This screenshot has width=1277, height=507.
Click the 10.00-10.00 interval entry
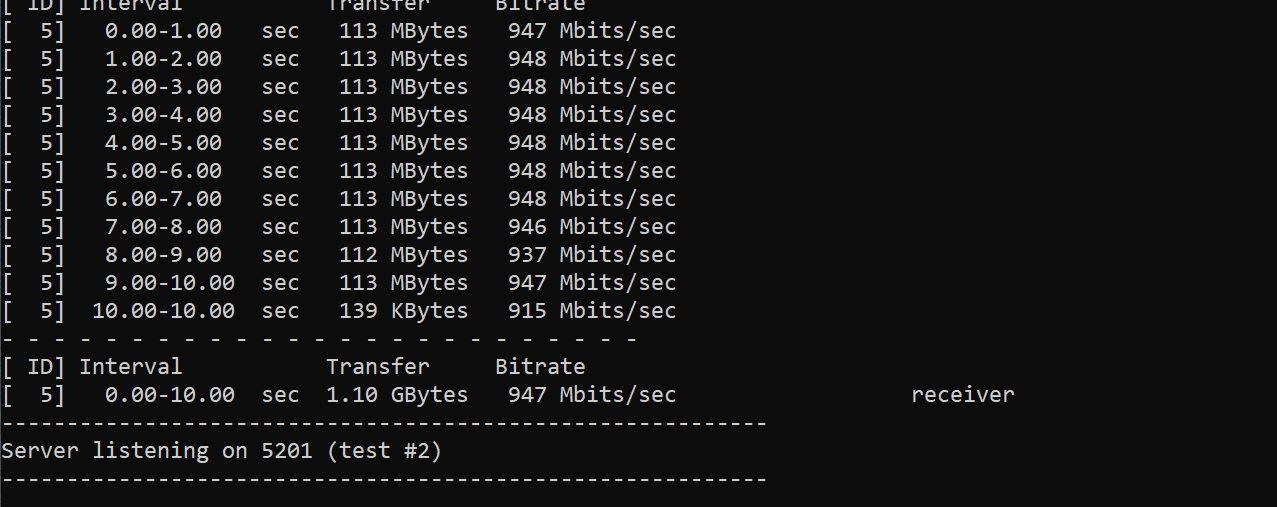pyautogui.click(x=163, y=310)
